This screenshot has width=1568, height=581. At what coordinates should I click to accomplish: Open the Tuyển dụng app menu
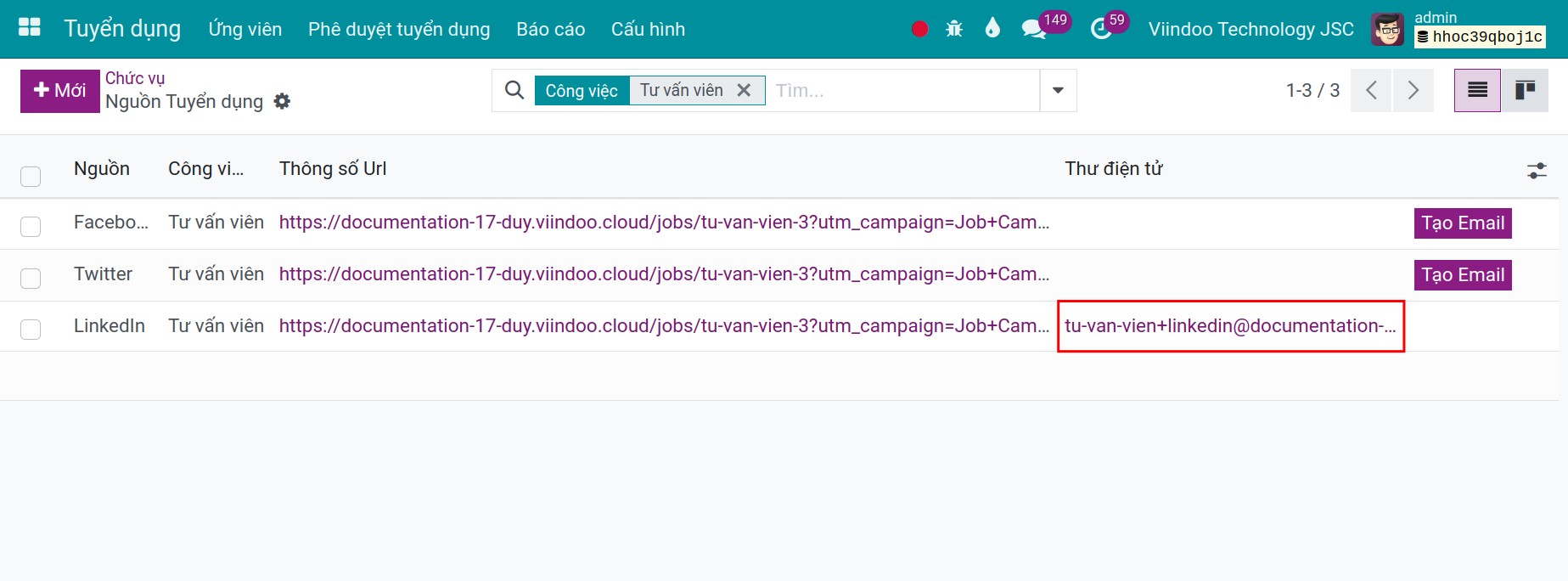coord(122,29)
